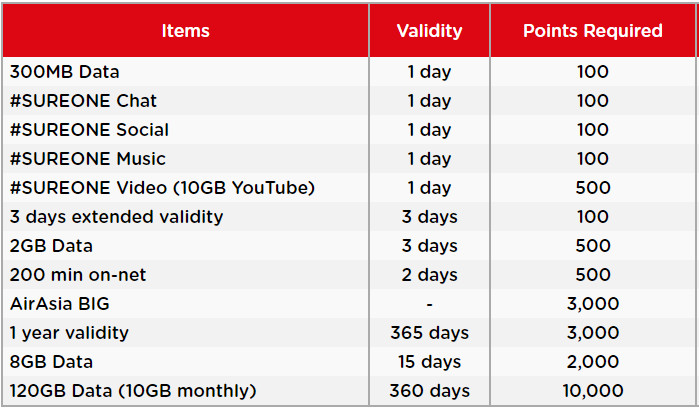Click 3 days extended validity item
This screenshot has width=699, height=409.
[x=117, y=217]
